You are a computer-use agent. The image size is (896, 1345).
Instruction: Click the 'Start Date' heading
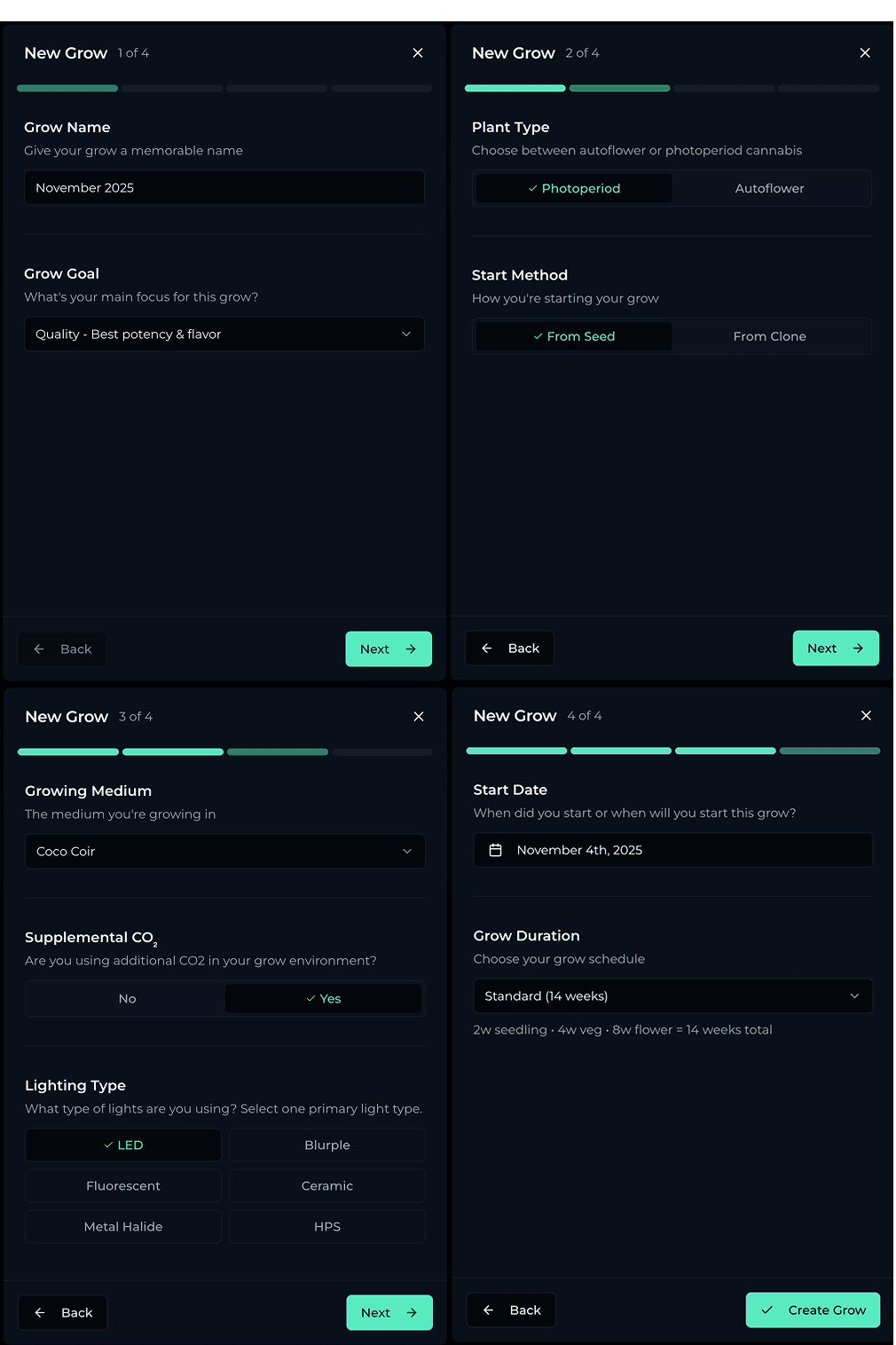510,790
